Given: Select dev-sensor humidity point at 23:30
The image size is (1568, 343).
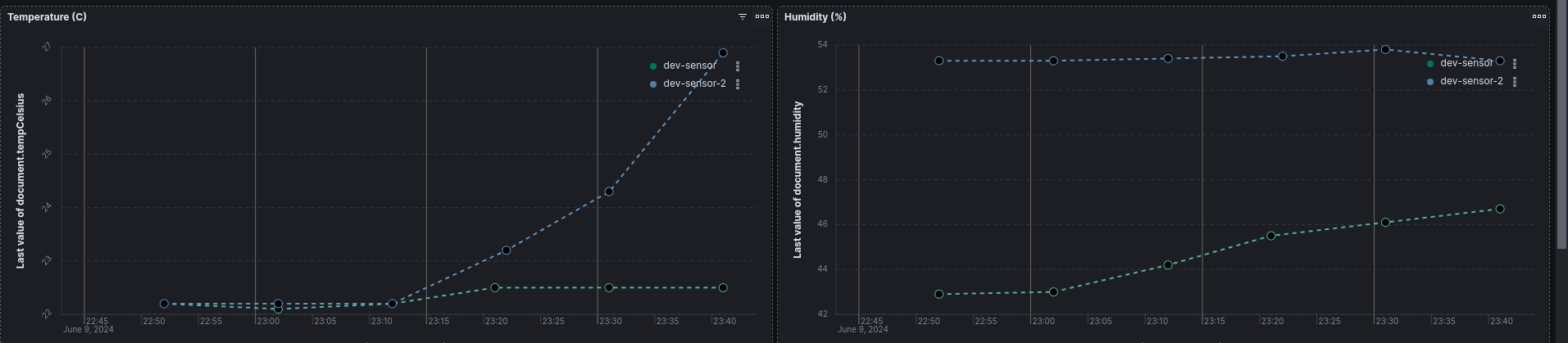Looking at the screenshot, I should 1385,223.
